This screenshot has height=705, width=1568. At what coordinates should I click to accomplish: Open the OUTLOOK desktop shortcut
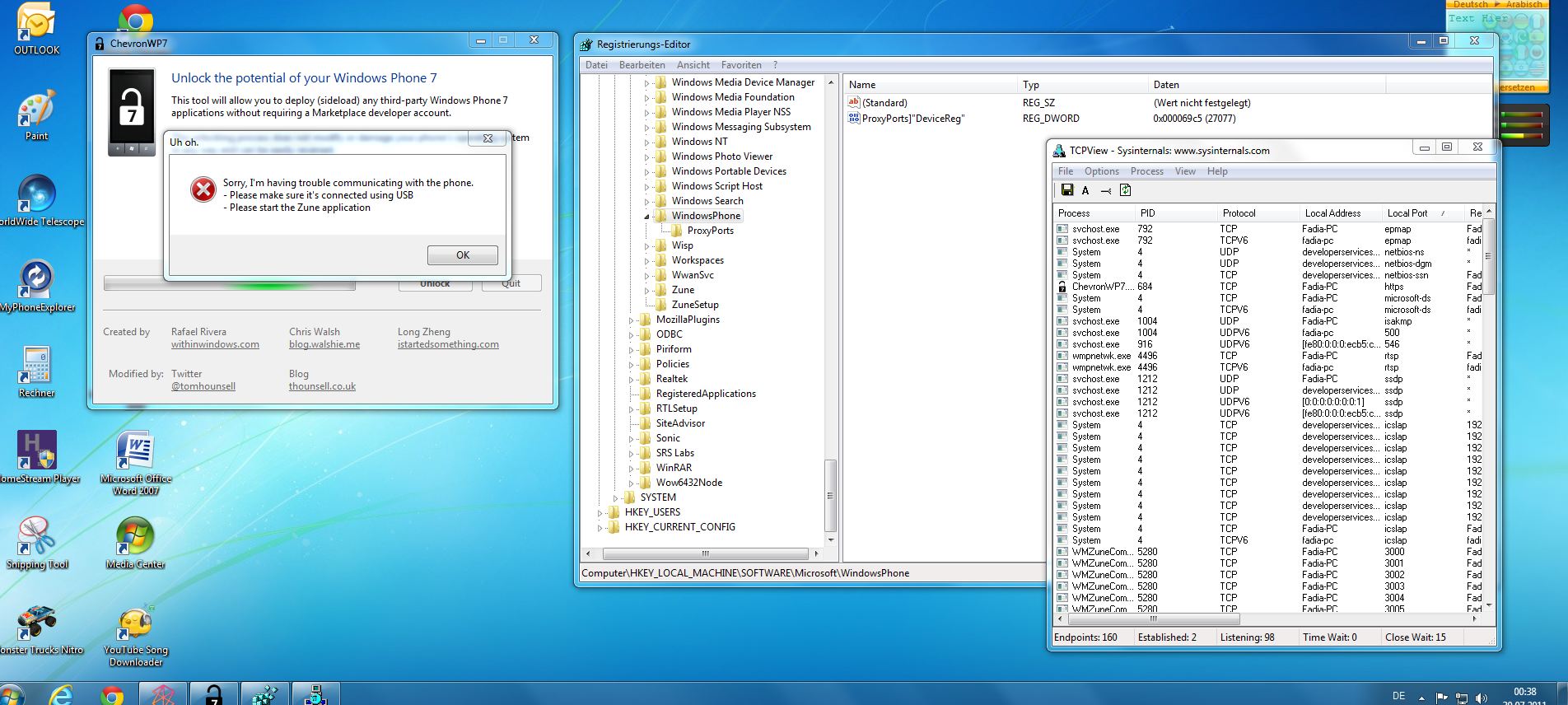click(36, 29)
